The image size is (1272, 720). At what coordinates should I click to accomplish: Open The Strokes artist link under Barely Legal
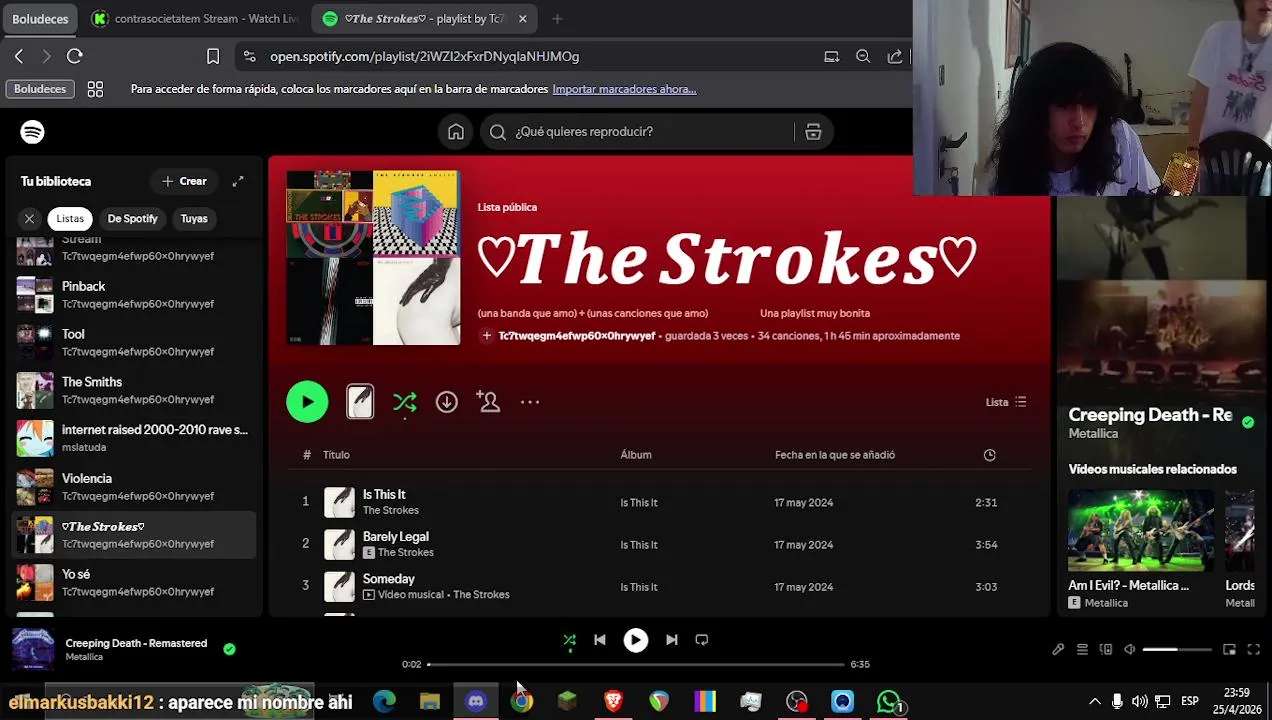point(405,552)
